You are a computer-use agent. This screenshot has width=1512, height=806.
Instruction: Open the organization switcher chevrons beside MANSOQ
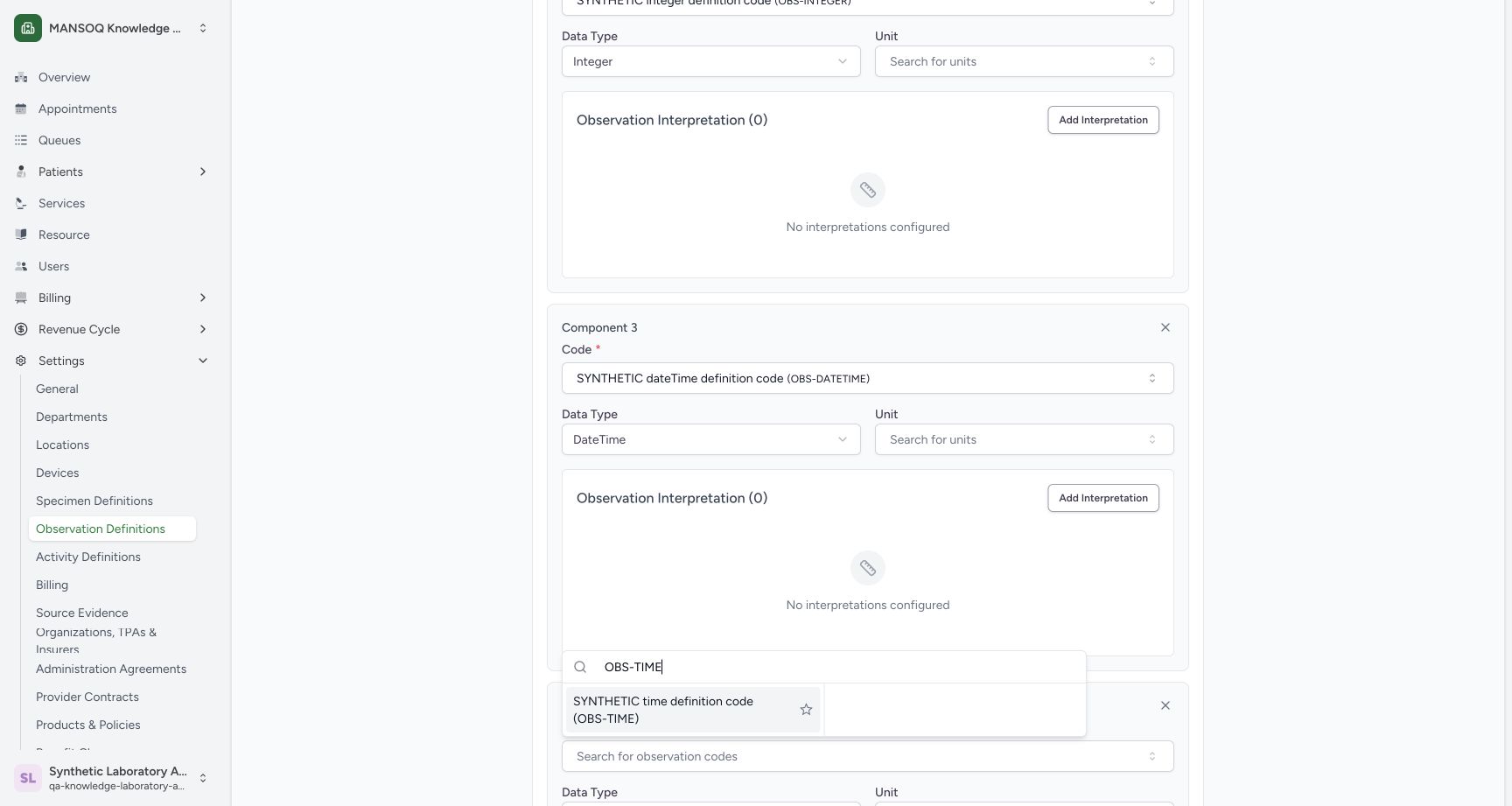(x=203, y=28)
